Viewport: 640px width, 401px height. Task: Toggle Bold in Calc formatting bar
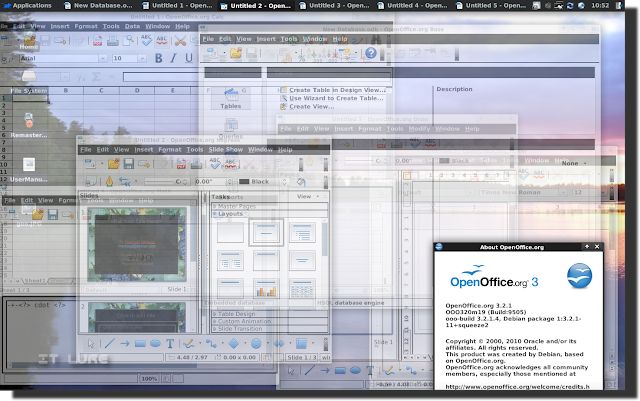pos(158,58)
